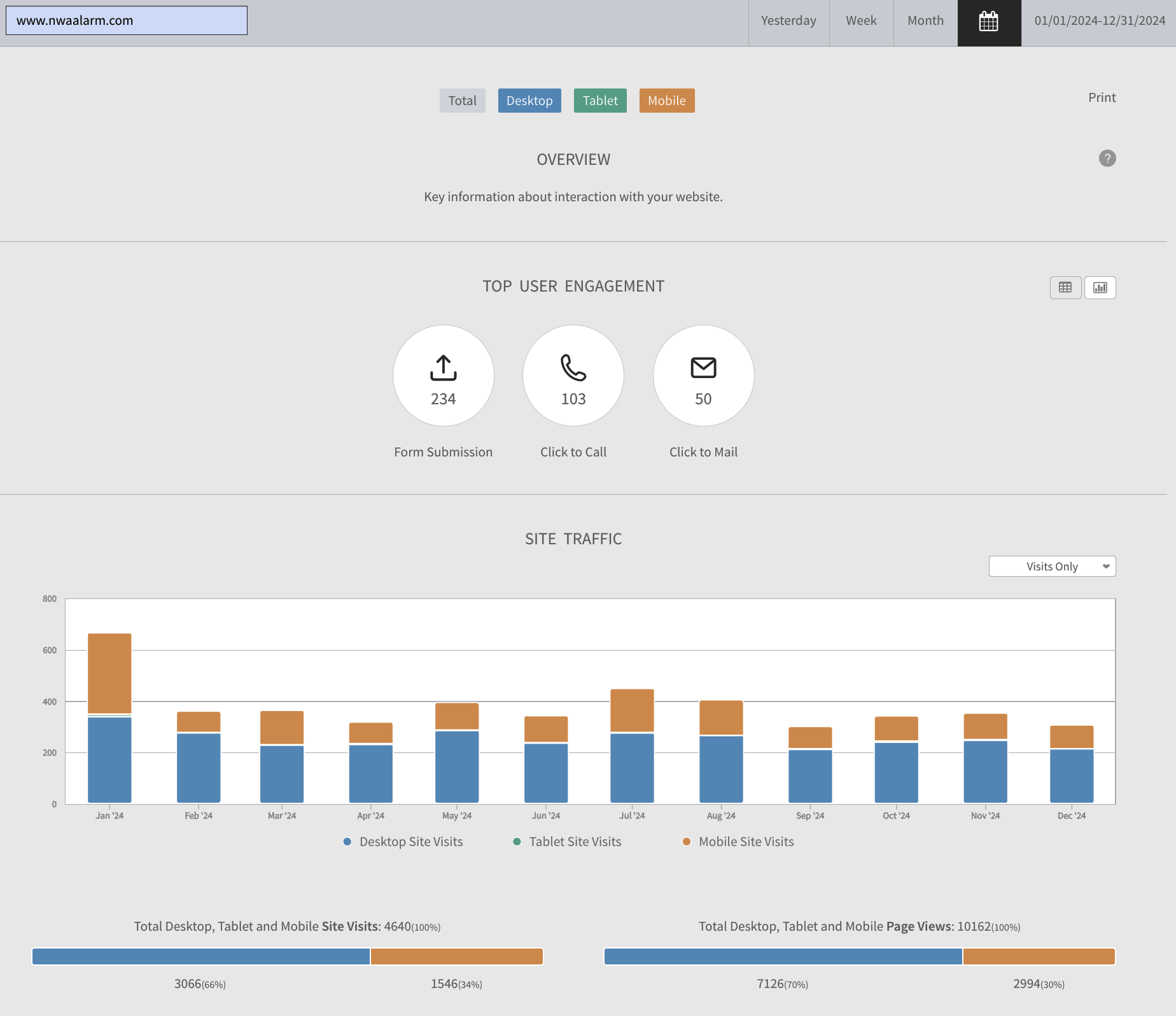Filter by the Mobile device button
1176x1016 pixels.
(x=667, y=101)
